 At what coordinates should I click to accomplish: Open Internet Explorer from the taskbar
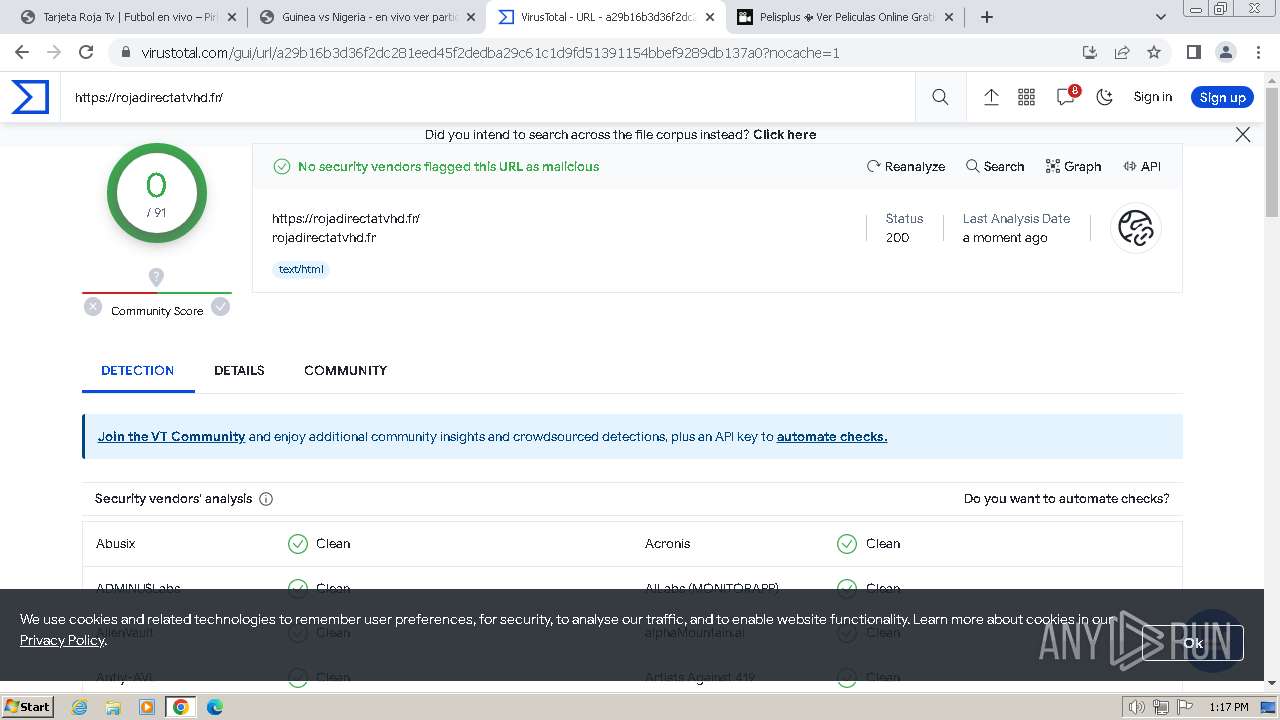click(80, 707)
